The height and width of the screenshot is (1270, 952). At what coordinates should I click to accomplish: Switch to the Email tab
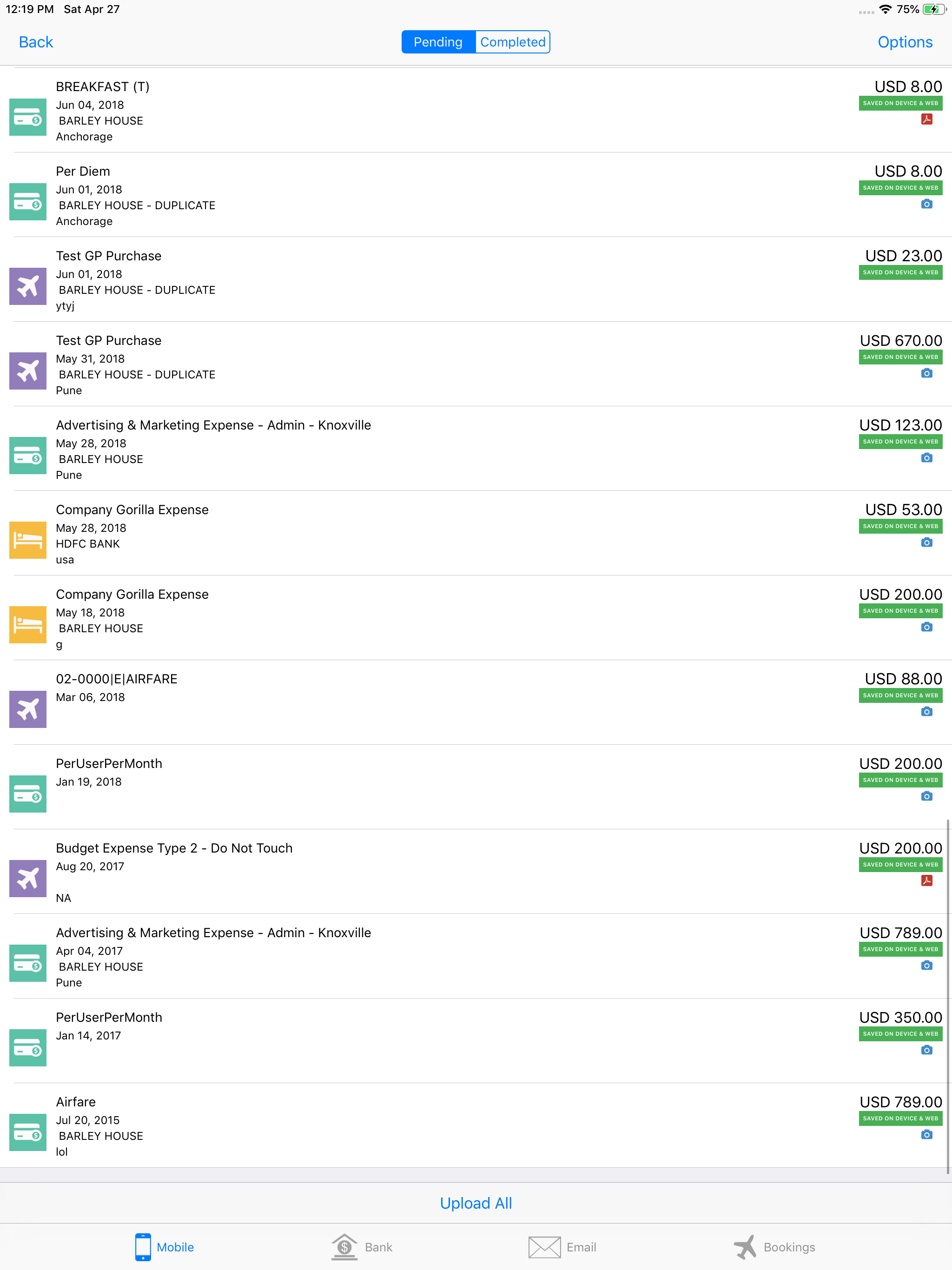click(x=562, y=1247)
